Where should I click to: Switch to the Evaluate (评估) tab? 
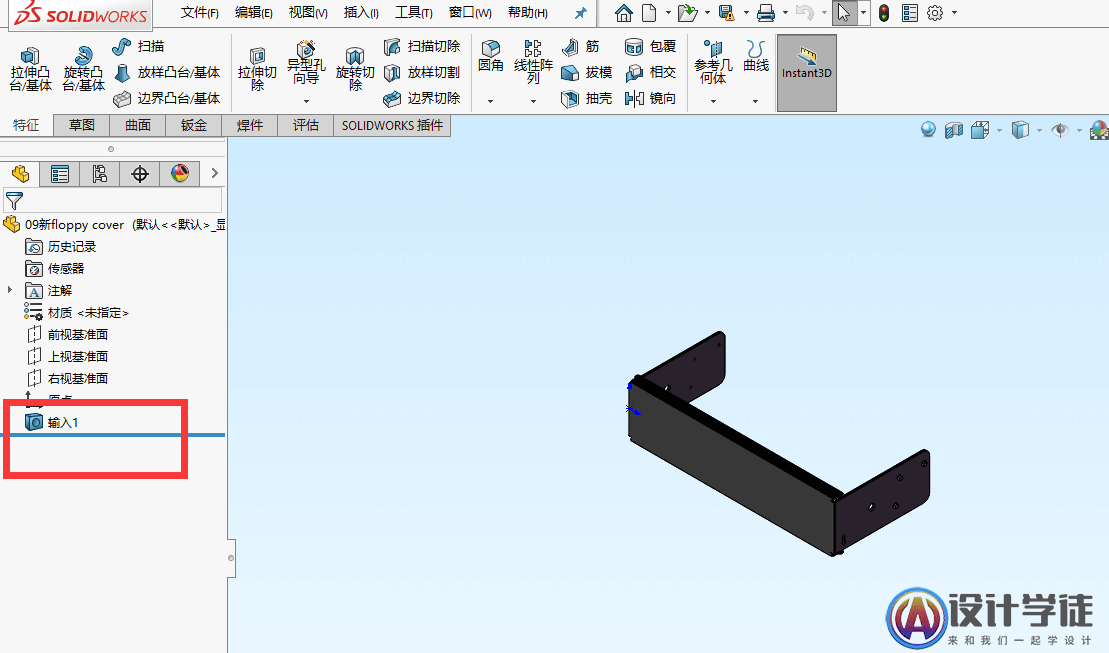(306, 125)
